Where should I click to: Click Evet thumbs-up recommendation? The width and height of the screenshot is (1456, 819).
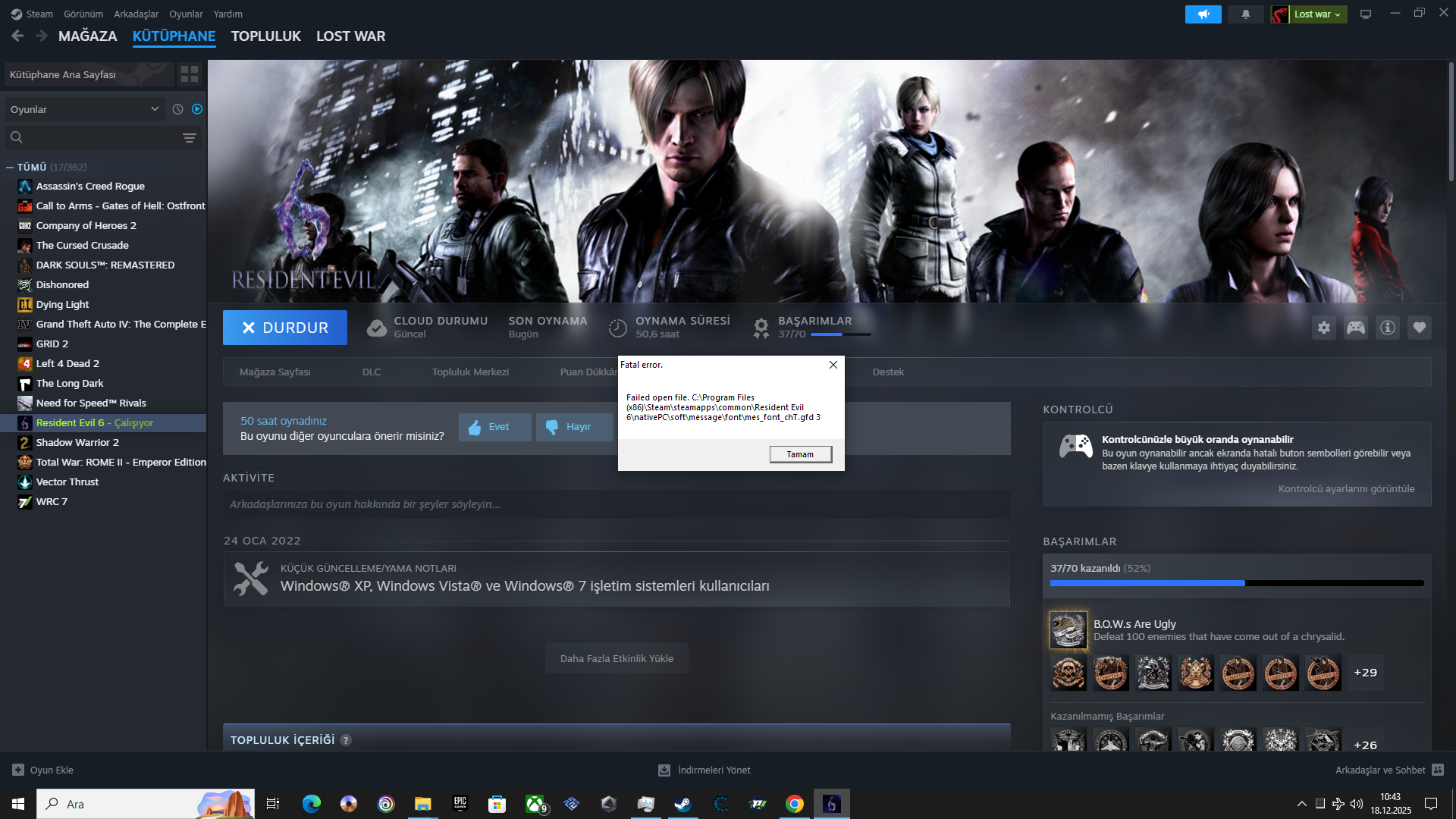click(494, 427)
